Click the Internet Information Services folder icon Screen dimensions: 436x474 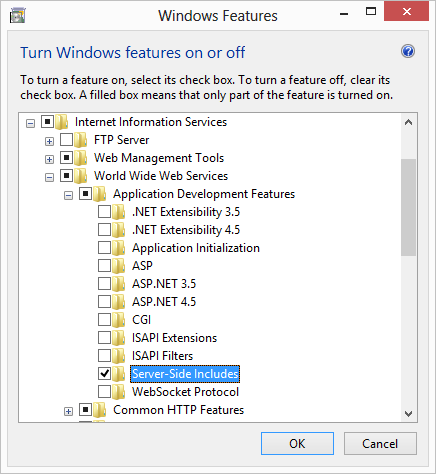coord(61,122)
